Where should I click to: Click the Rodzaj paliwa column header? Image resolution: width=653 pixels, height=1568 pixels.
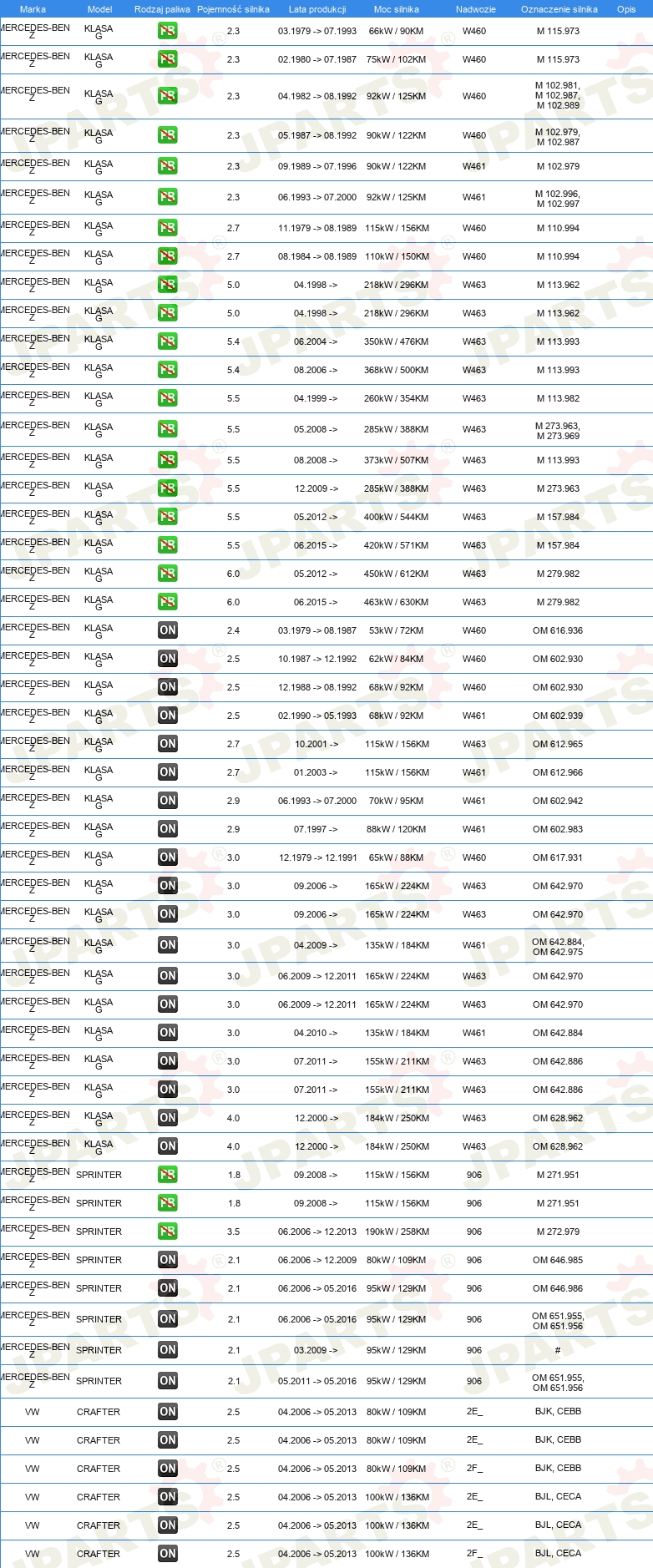[162, 9]
